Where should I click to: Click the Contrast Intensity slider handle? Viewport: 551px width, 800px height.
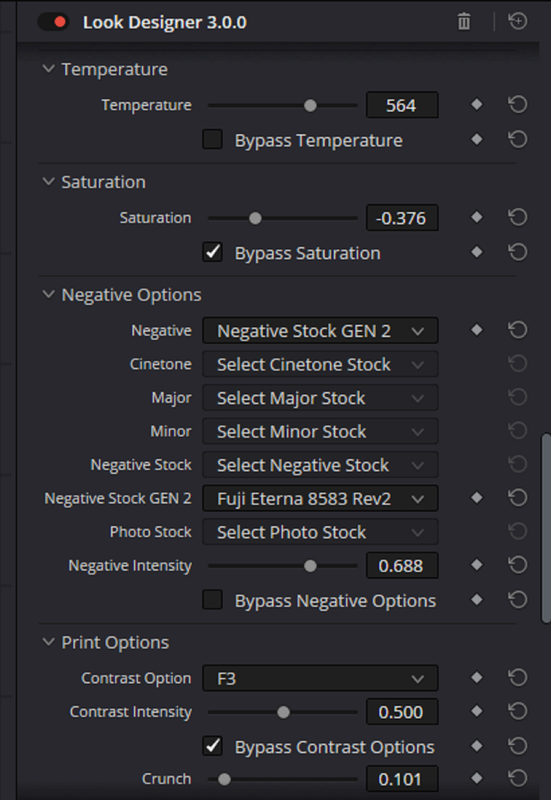[x=283, y=712]
